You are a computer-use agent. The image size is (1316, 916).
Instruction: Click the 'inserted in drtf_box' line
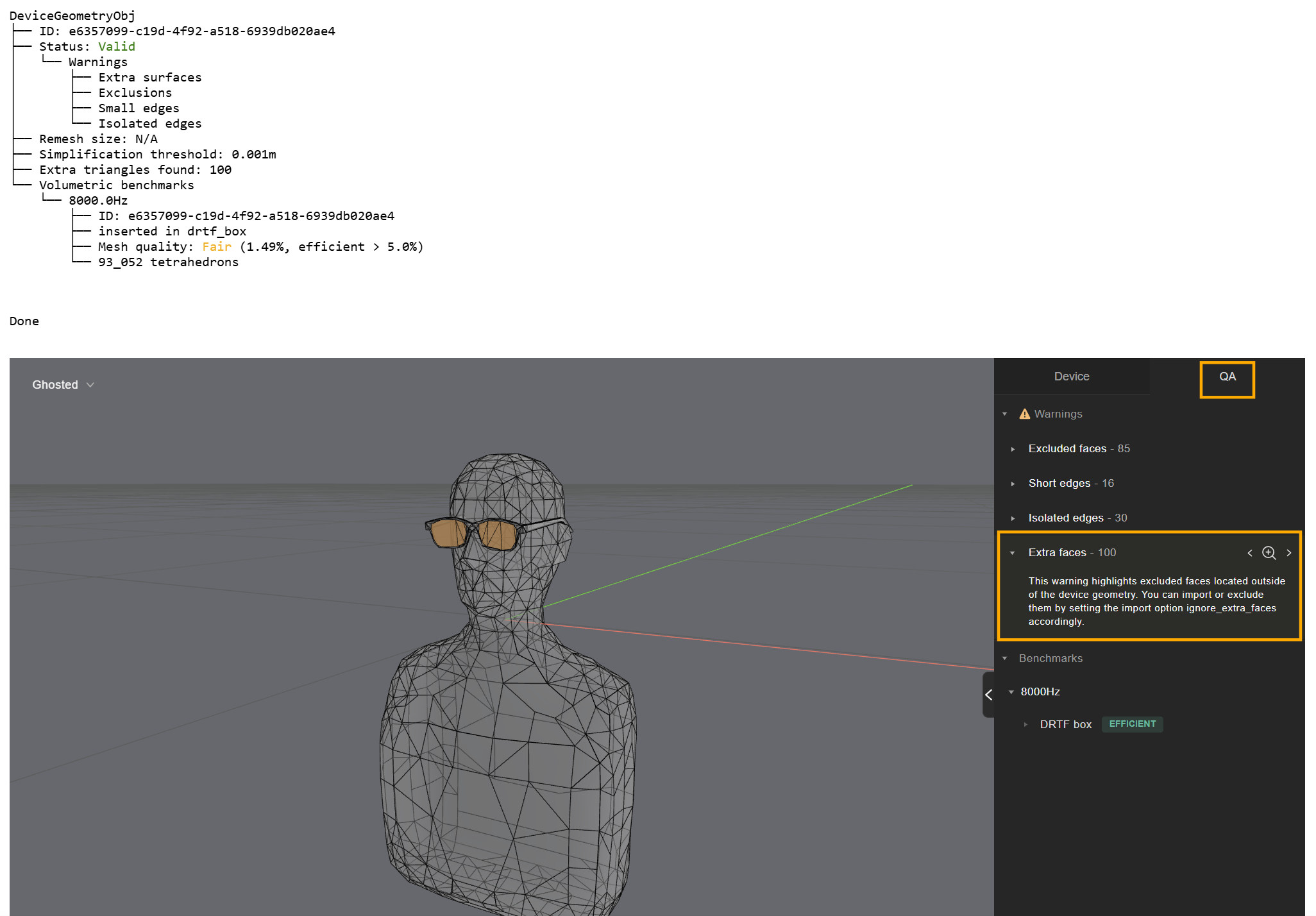point(172,232)
